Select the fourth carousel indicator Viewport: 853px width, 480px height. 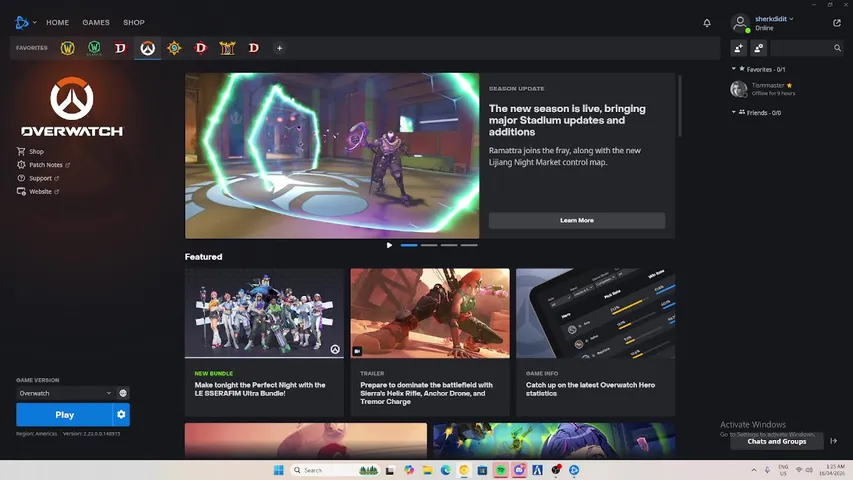click(x=469, y=245)
